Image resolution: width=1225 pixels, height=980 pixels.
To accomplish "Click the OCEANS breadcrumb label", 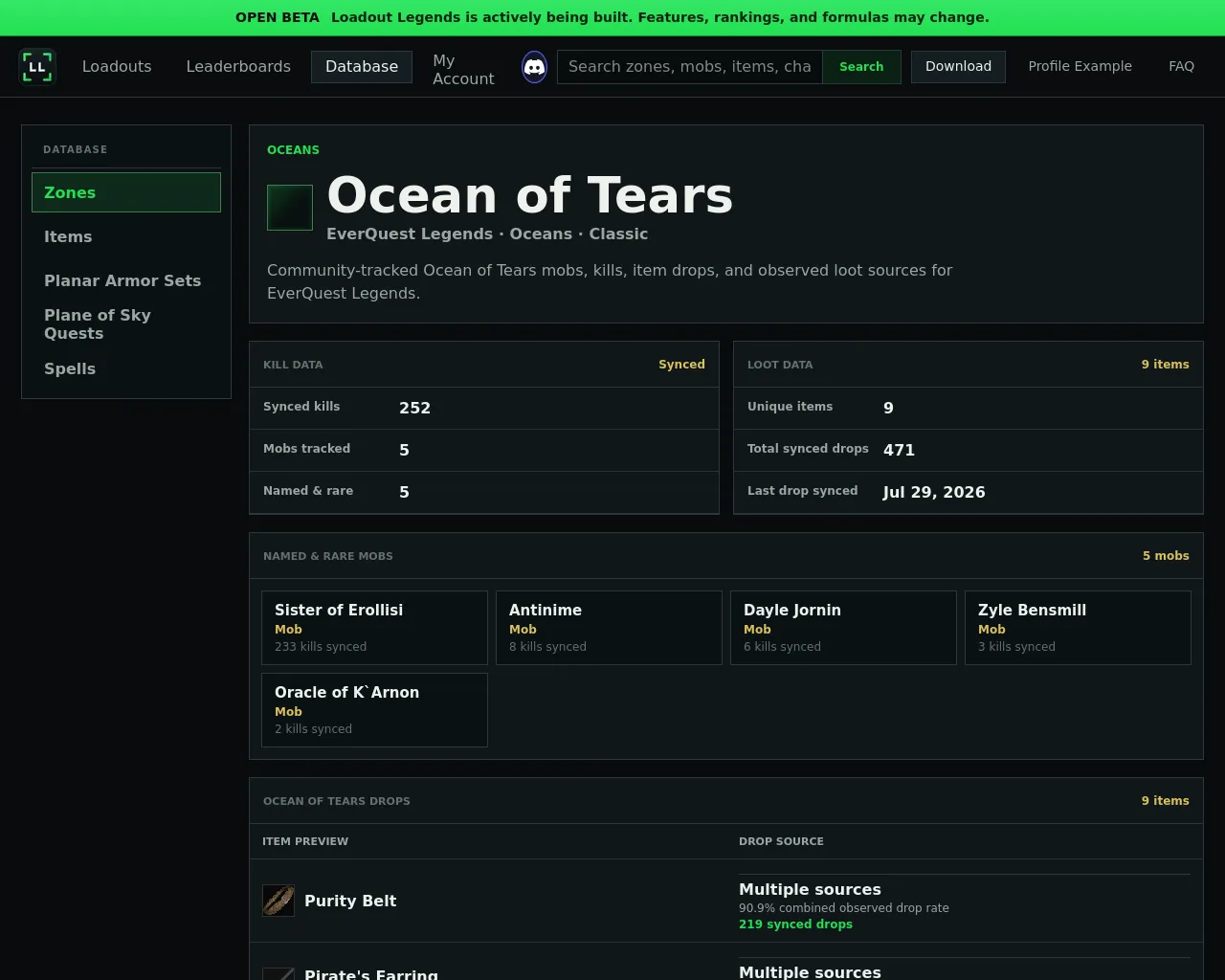I will pos(293,150).
